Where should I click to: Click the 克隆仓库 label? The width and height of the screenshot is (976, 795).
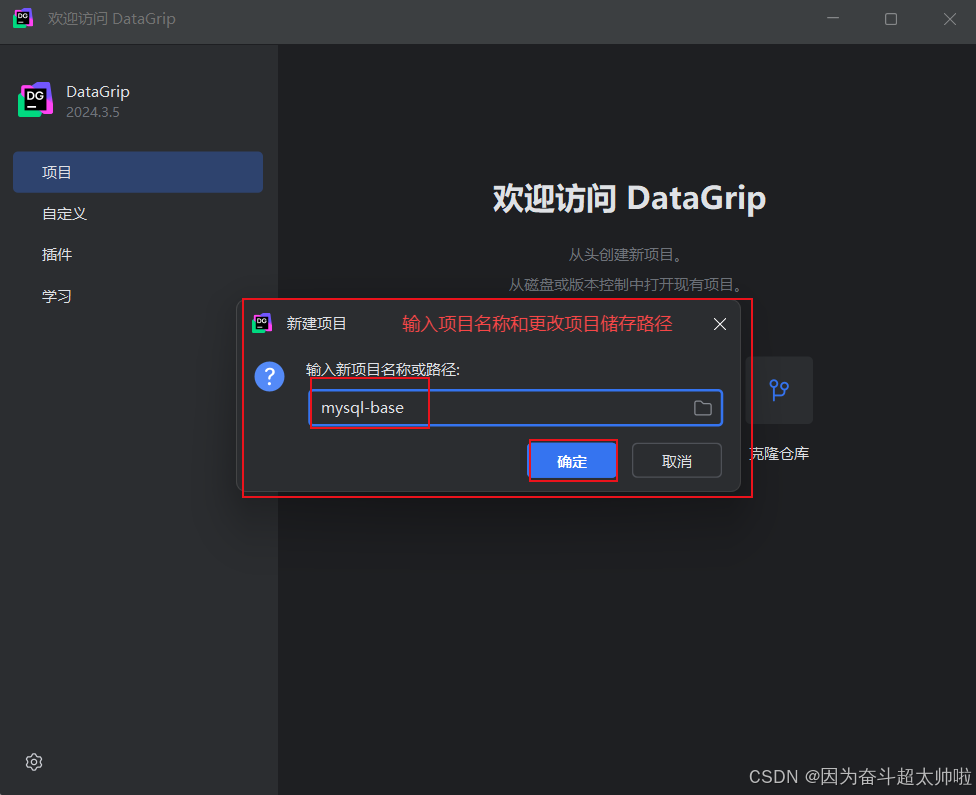[x=779, y=454]
